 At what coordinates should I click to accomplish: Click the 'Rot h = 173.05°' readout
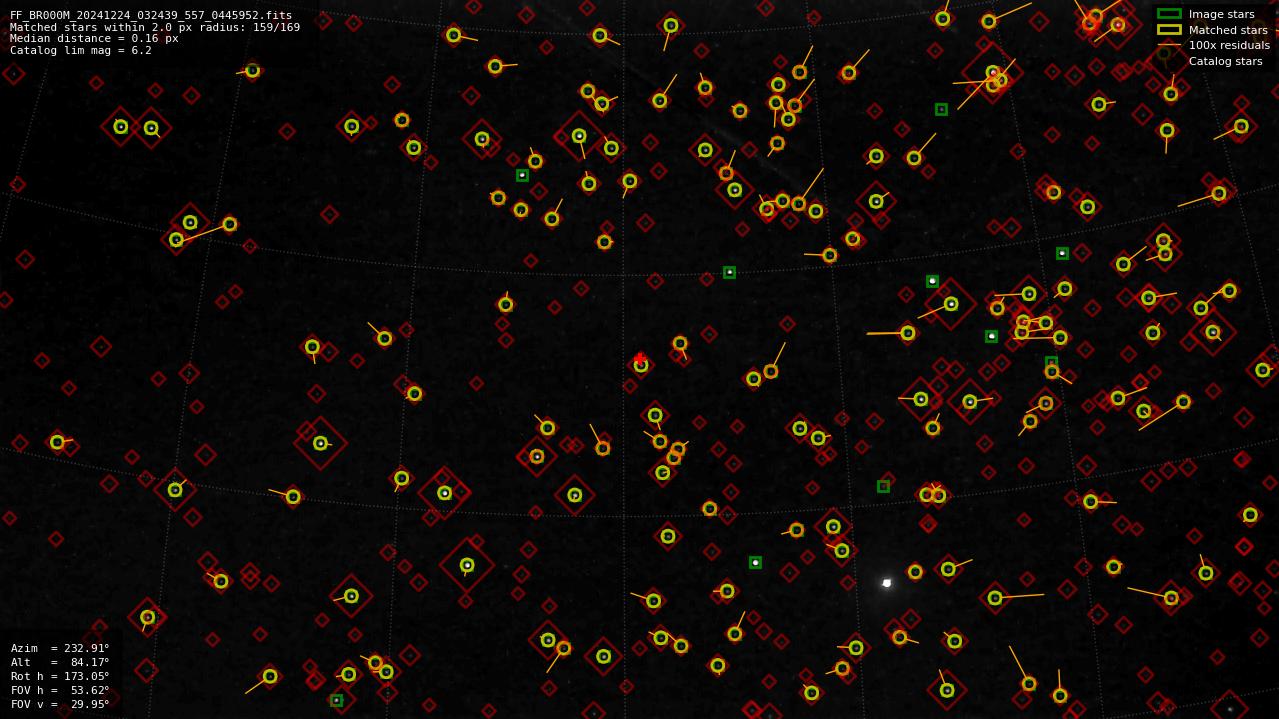[x=60, y=676]
